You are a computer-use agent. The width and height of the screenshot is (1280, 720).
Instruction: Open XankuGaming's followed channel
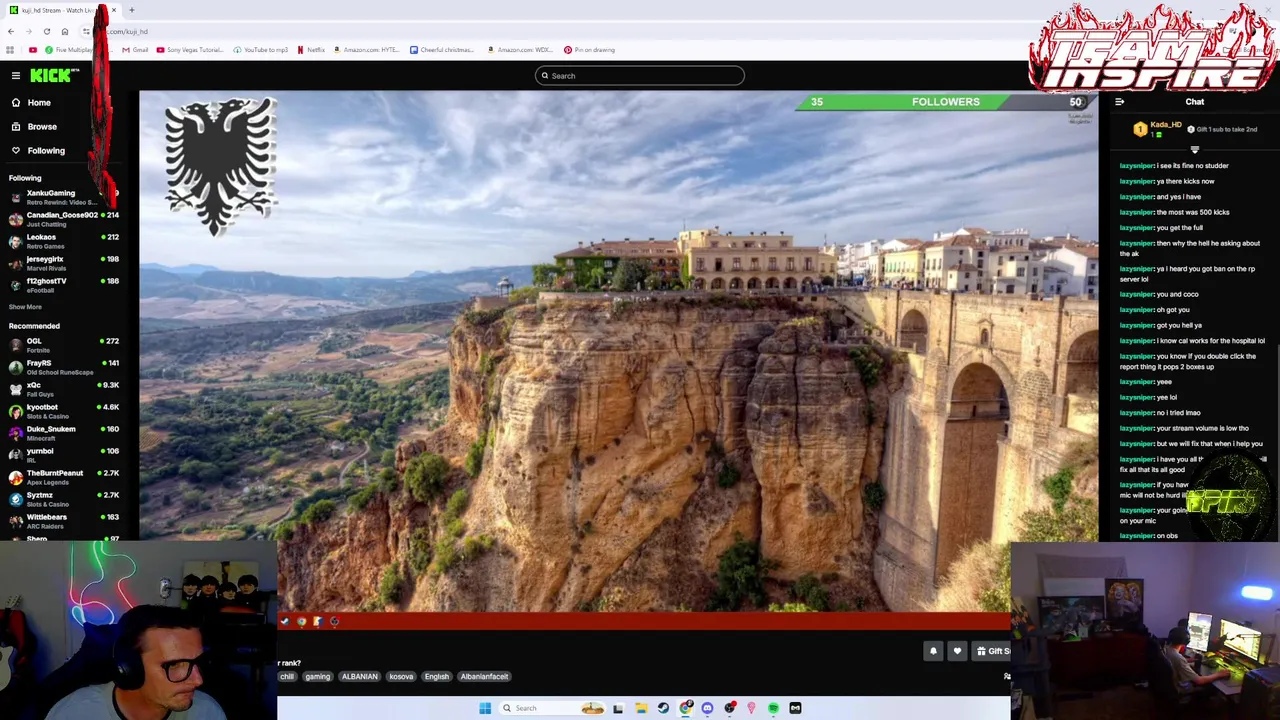click(60, 197)
